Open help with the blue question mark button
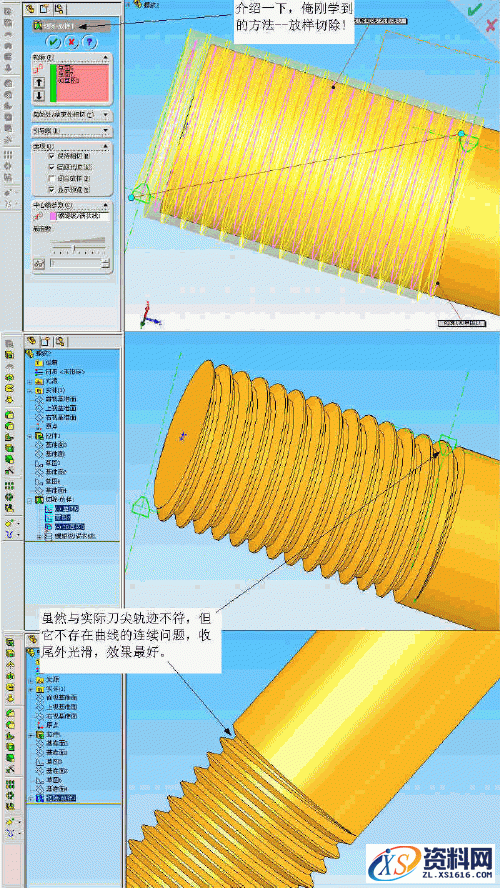Viewport: 500px width, 888px height. coord(88,42)
